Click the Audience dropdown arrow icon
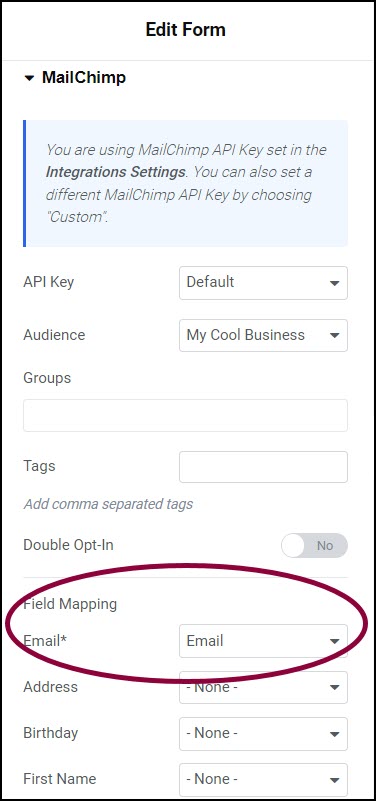 click(x=335, y=336)
